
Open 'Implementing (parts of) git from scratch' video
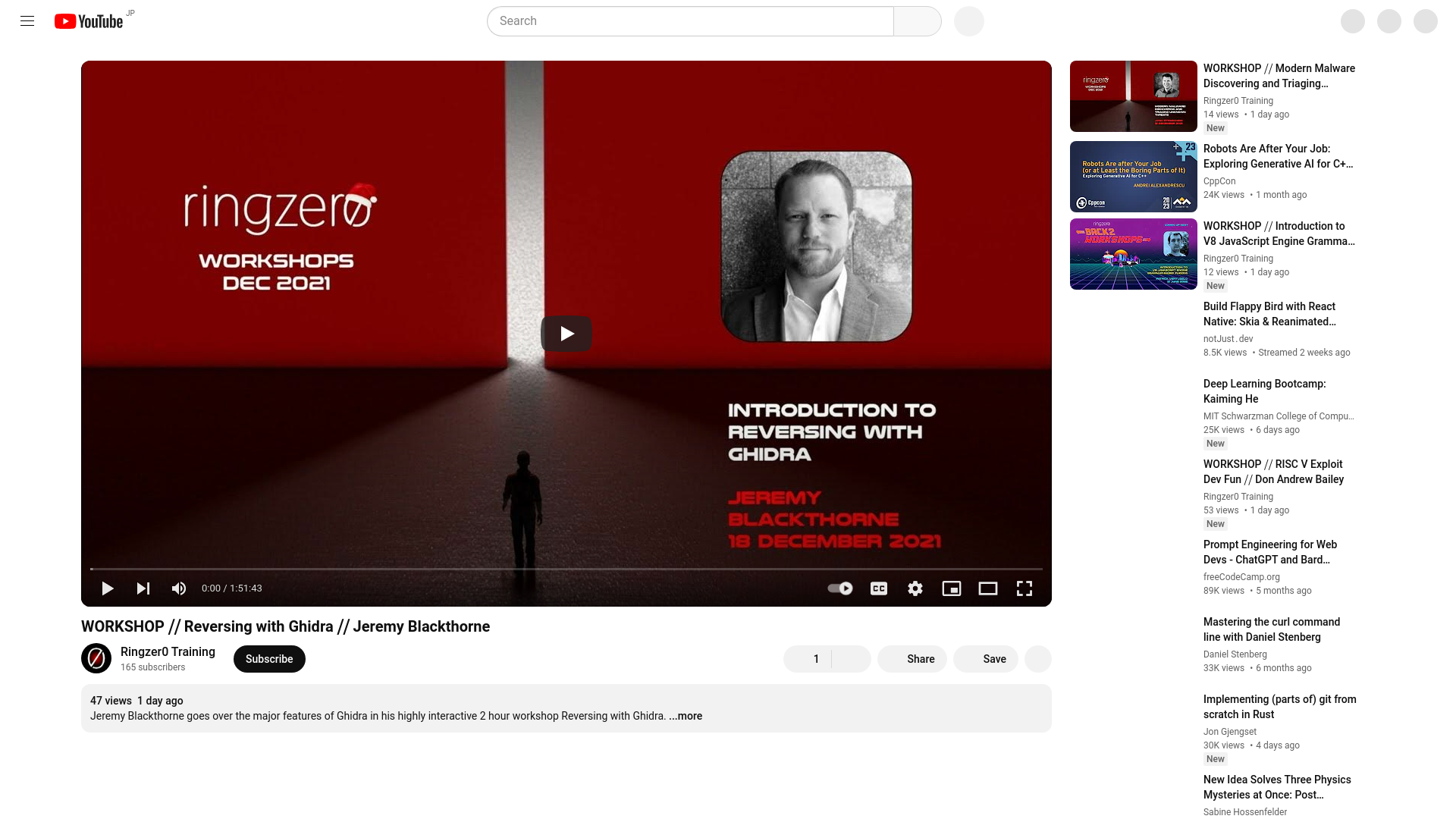[x=1280, y=707]
